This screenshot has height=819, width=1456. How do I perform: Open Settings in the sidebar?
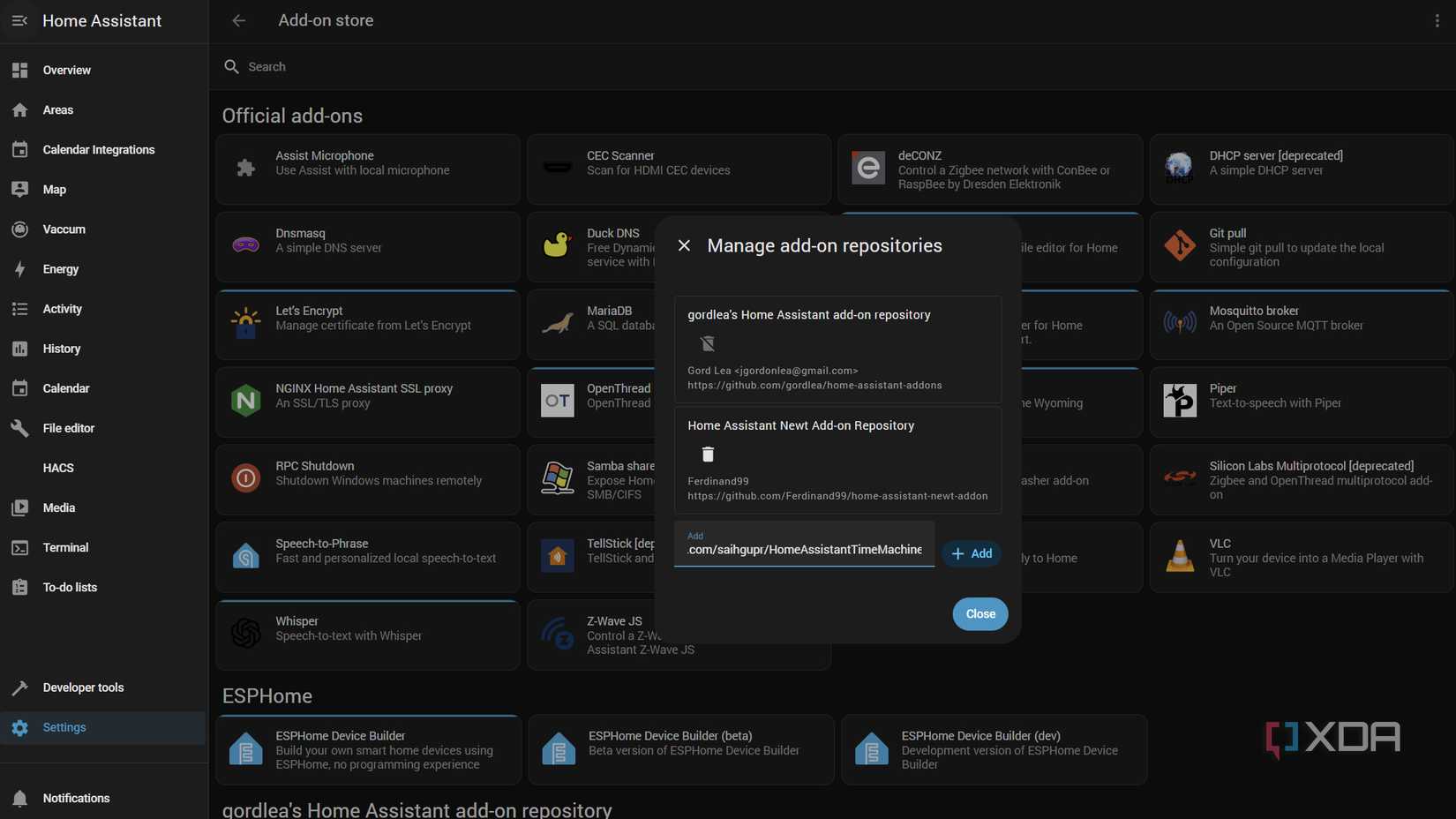104,727
